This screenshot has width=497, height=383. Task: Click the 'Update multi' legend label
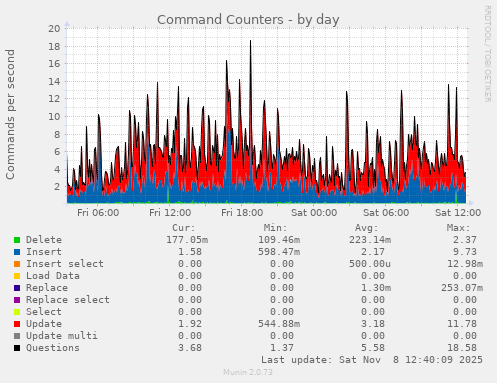click(62, 336)
